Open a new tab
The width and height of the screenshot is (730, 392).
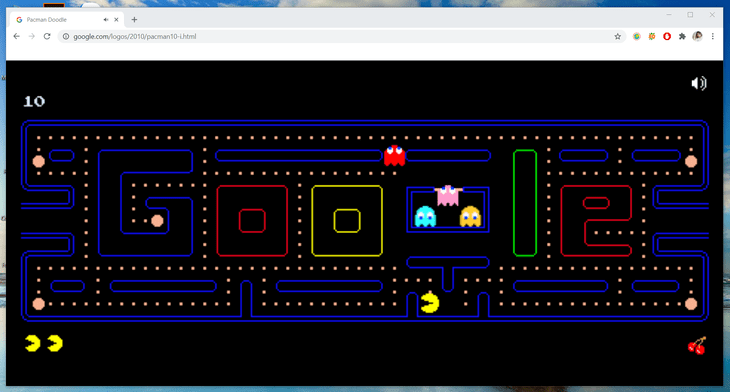click(x=134, y=20)
